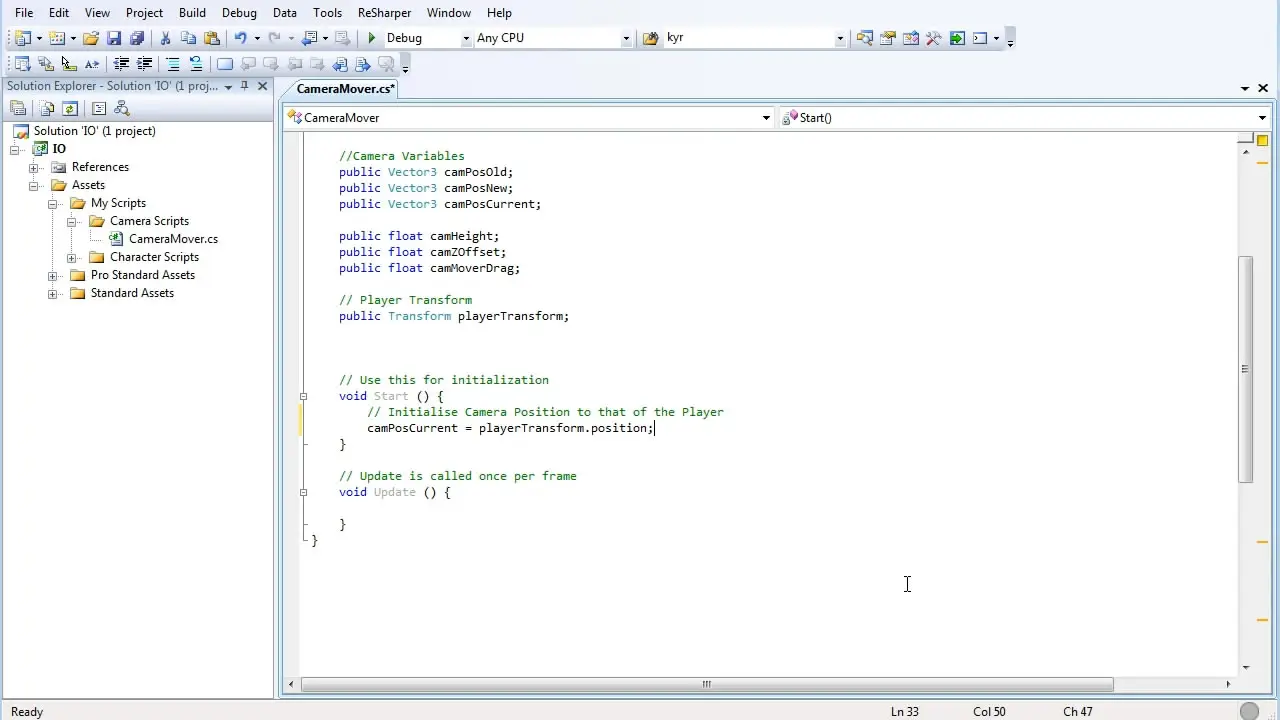1280x720 pixels.
Task: Collapse the Start method outline region
Action: tap(304, 396)
